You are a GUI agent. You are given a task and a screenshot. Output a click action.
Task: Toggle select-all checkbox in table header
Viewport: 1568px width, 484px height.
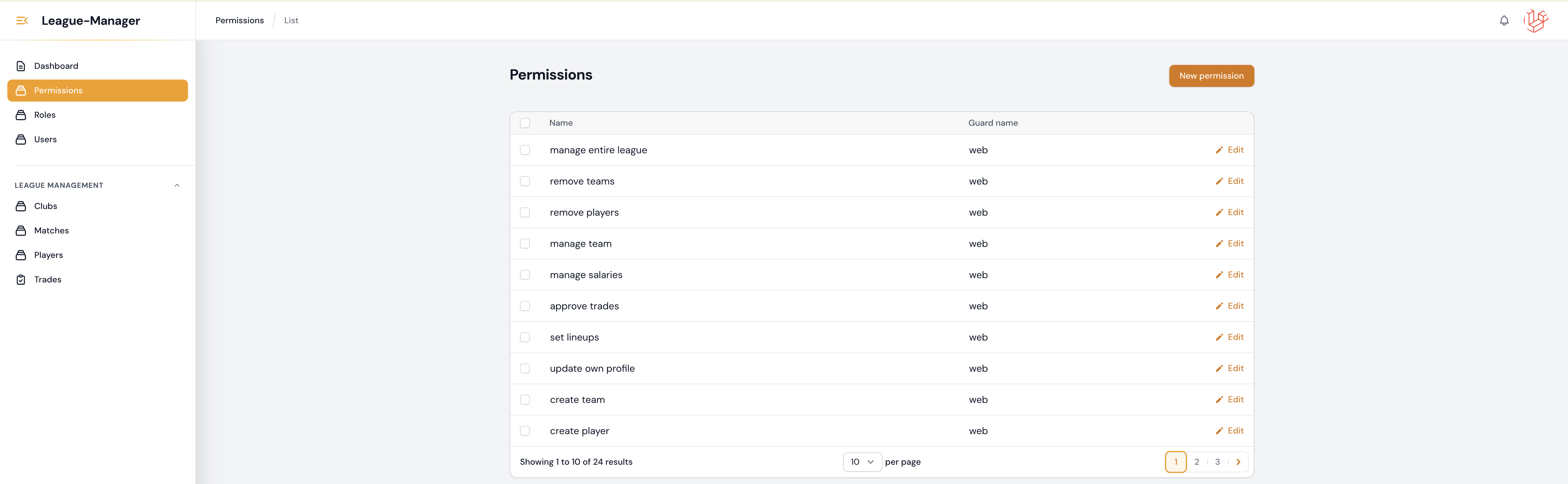pos(525,123)
